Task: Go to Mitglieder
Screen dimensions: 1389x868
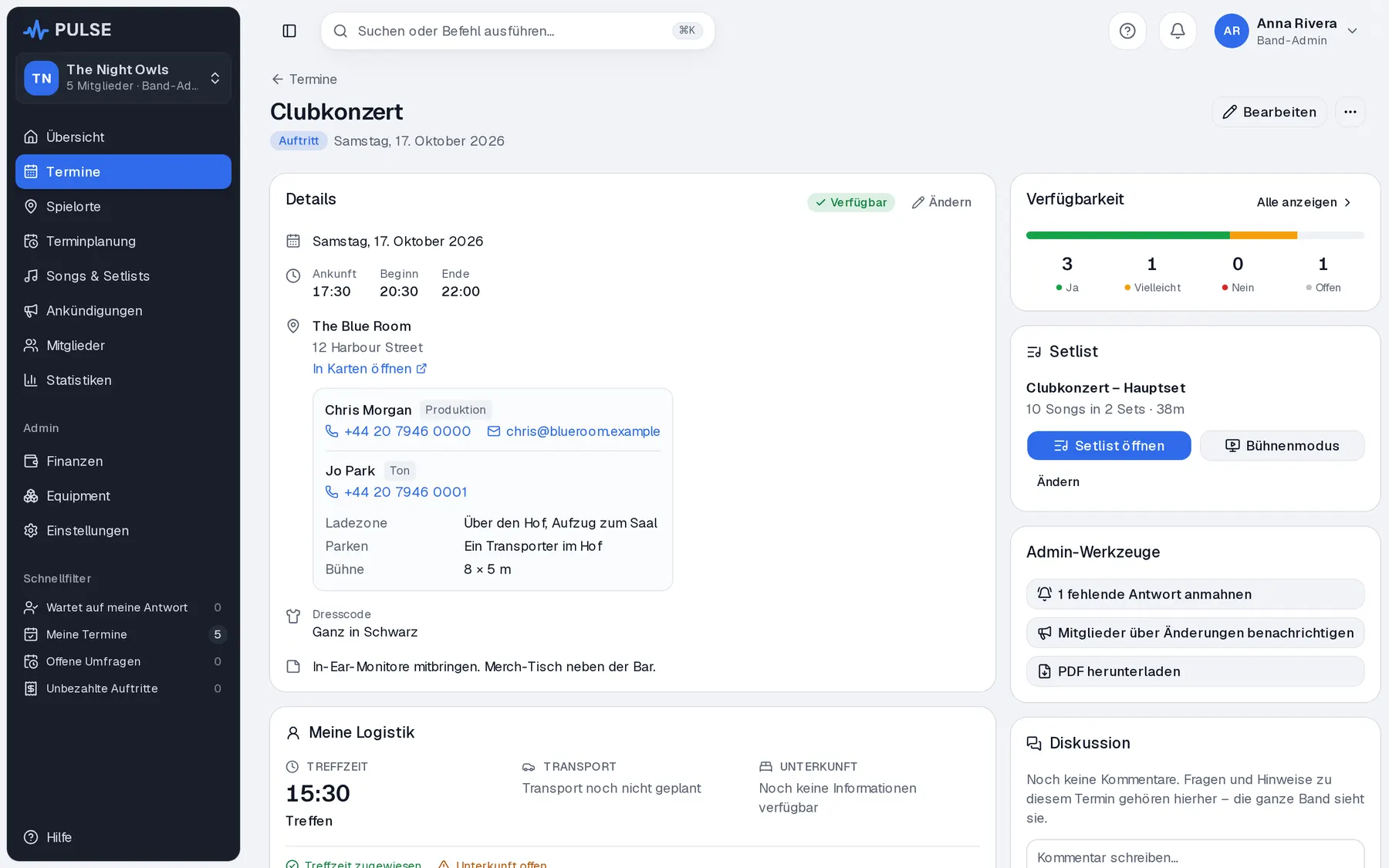Action: [x=123, y=345]
